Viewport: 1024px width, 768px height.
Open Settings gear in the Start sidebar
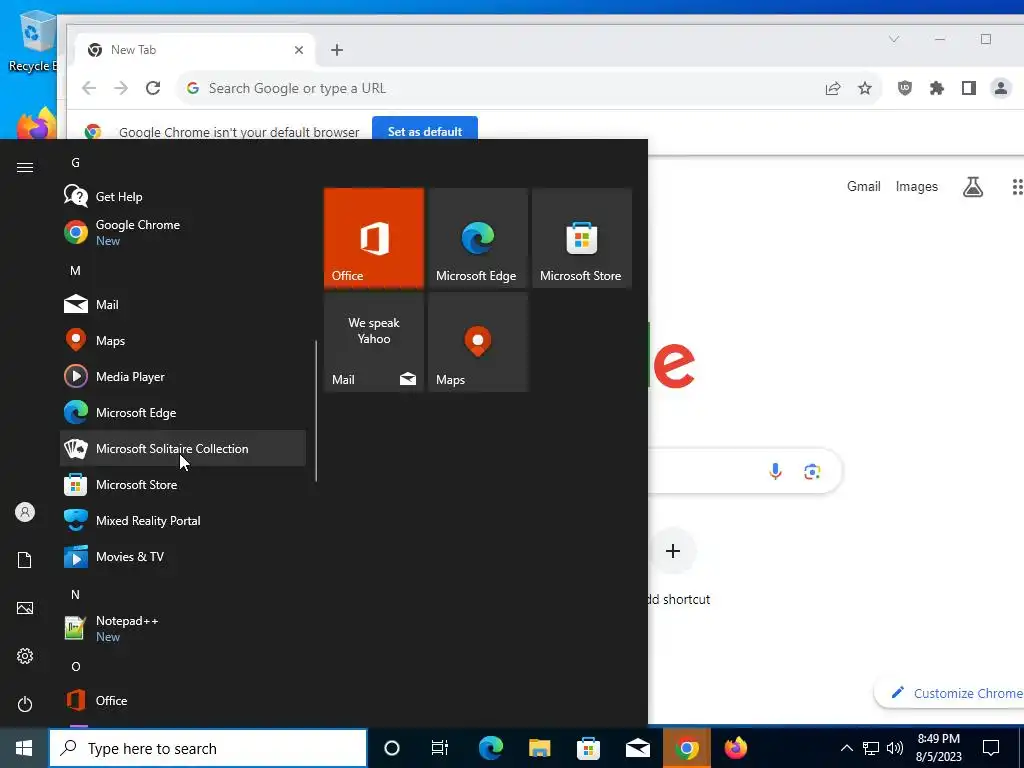(x=25, y=656)
